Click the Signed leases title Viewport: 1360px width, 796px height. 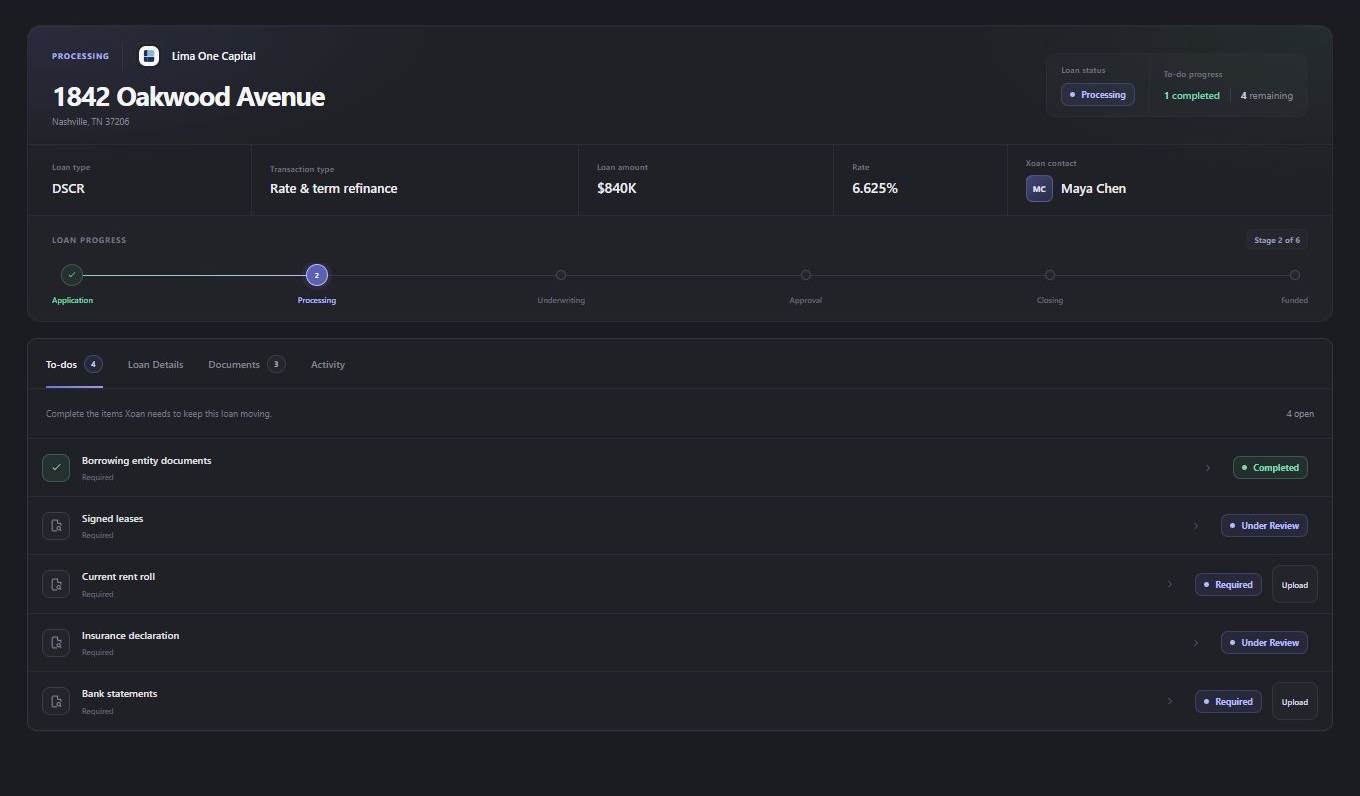113,519
